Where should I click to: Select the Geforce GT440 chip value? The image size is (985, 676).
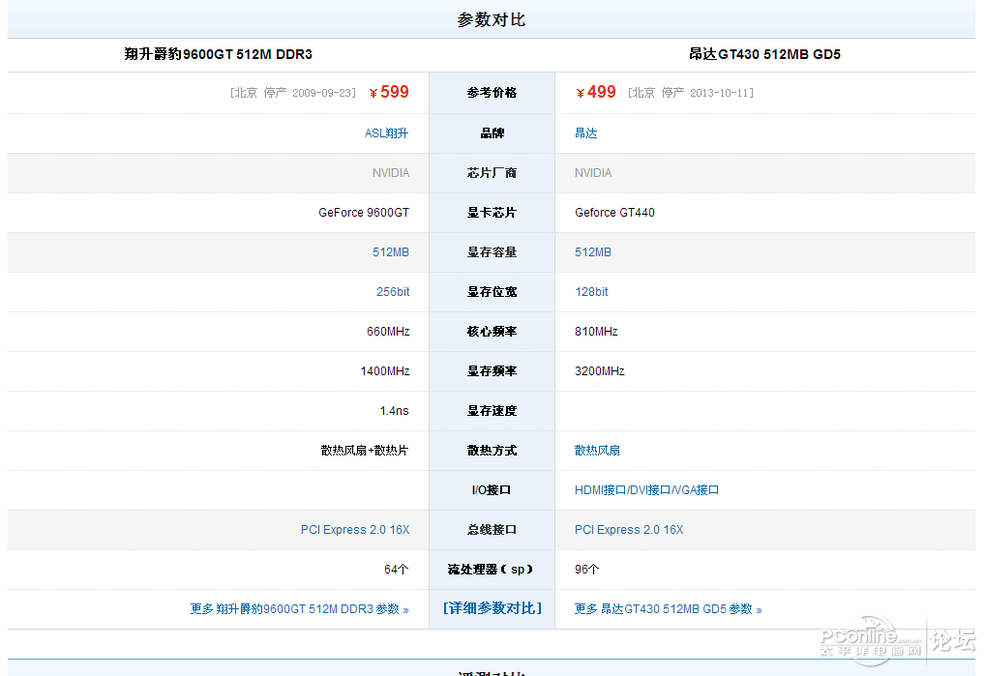(x=614, y=212)
